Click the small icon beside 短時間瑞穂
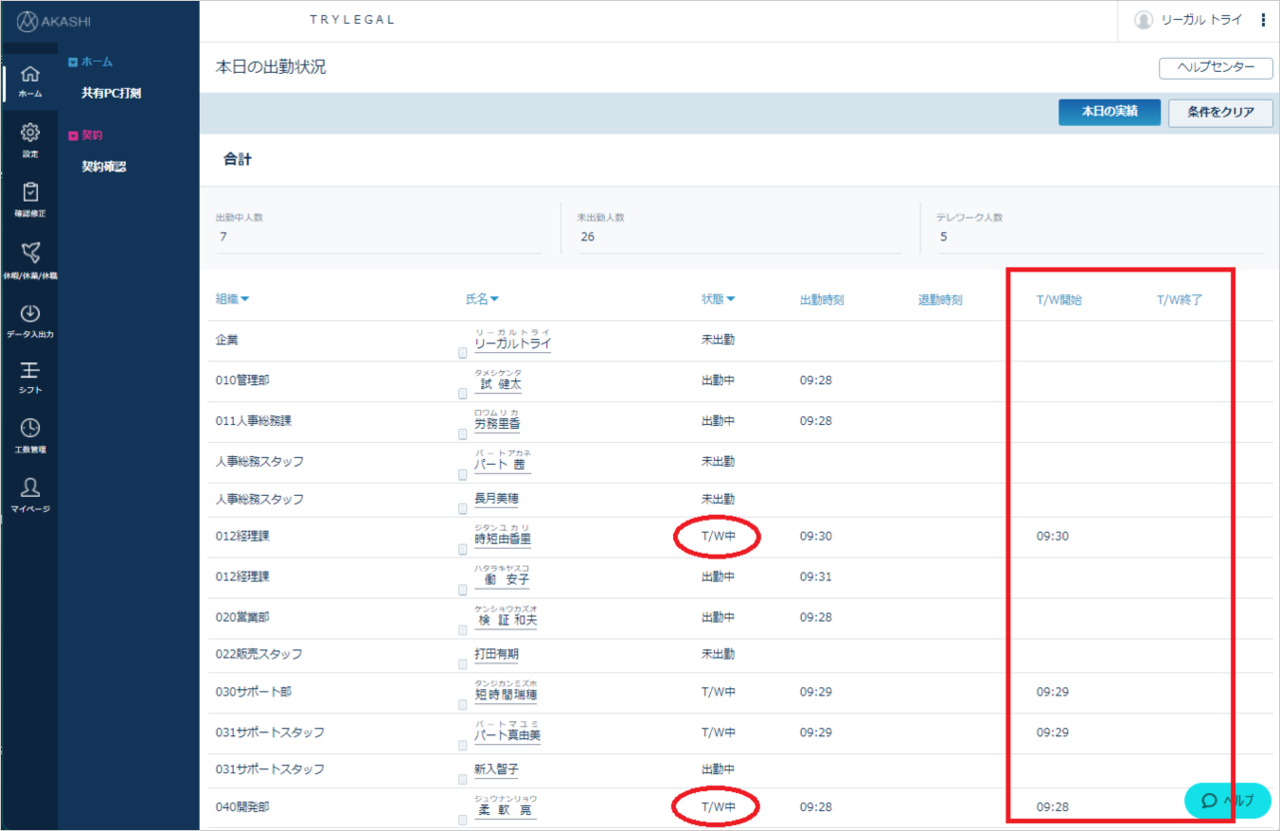Screen dimensions: 1280x831 click(462, 705)
